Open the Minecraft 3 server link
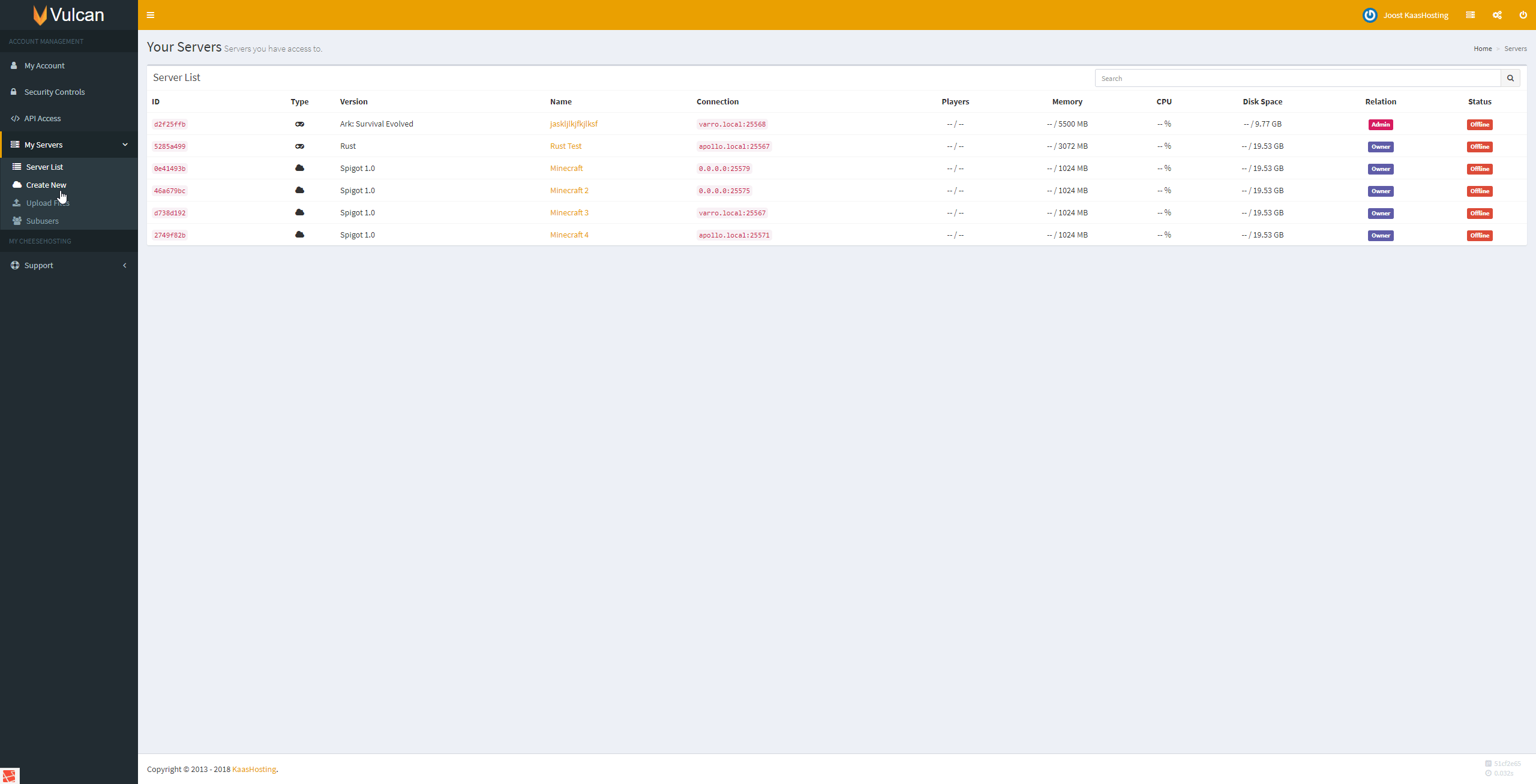 click(x=569, y=213)
